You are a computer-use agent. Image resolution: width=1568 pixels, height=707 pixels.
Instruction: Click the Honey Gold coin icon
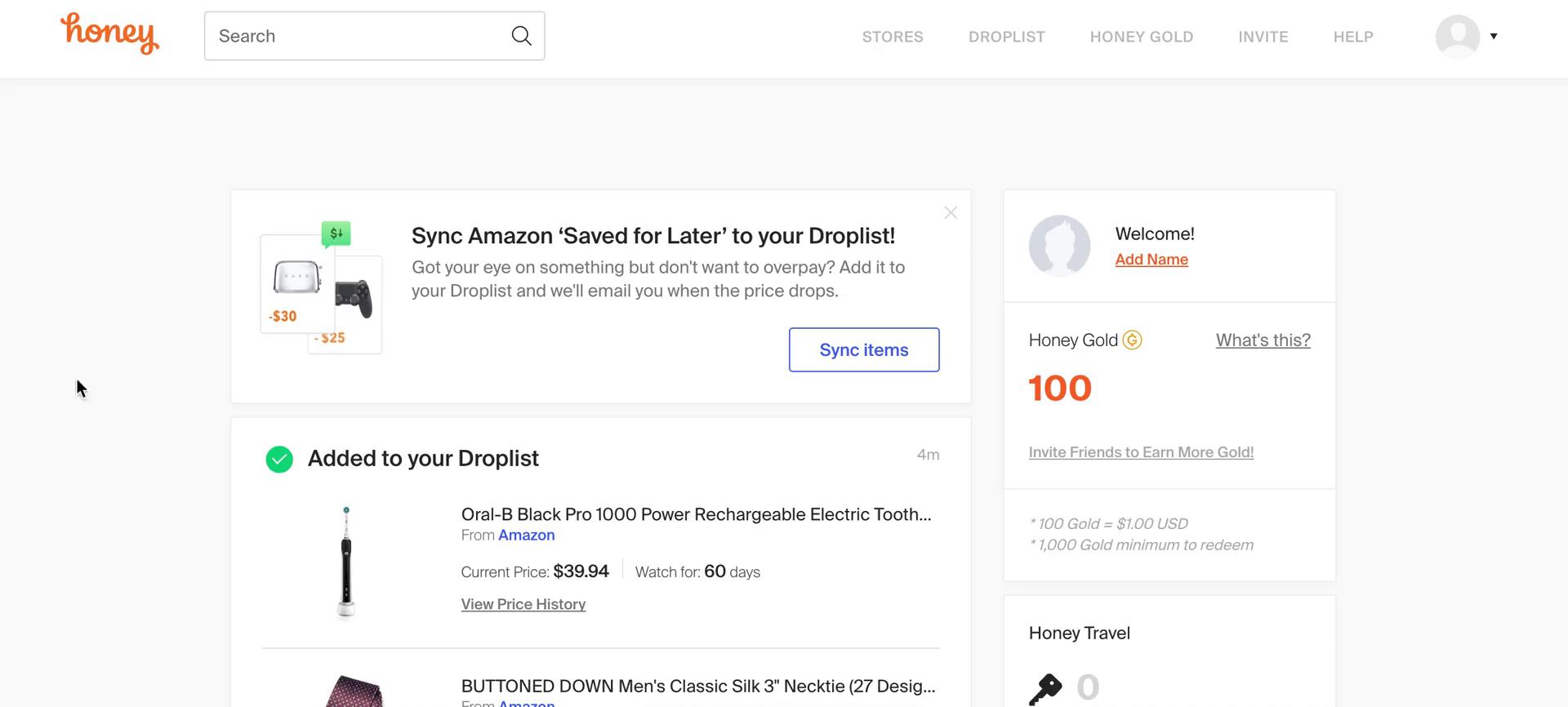(1132, 340)
